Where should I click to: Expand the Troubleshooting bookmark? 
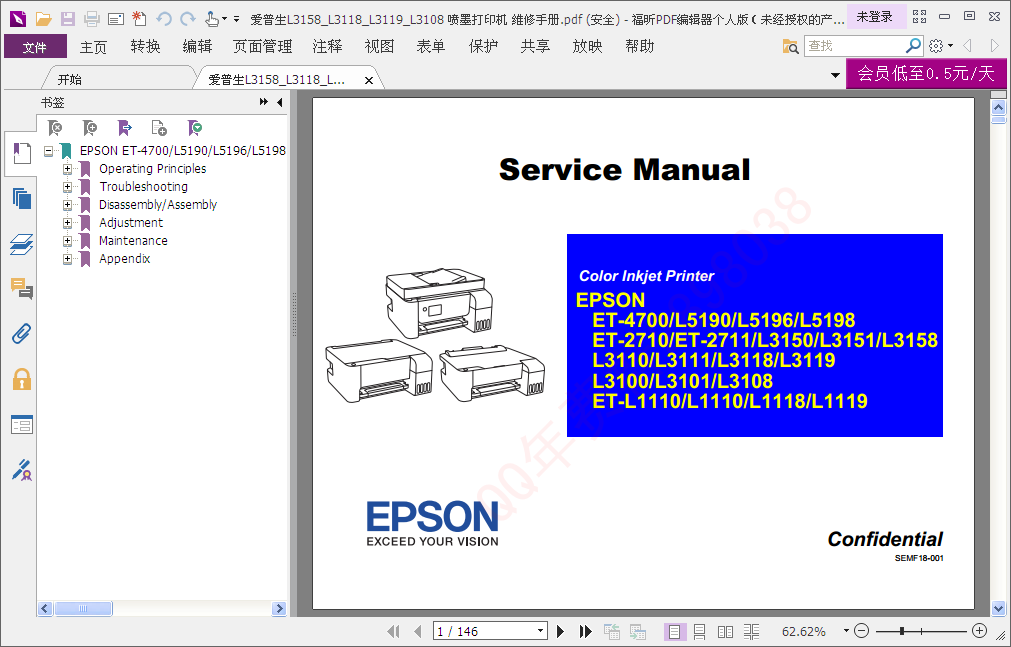[67, 187]
